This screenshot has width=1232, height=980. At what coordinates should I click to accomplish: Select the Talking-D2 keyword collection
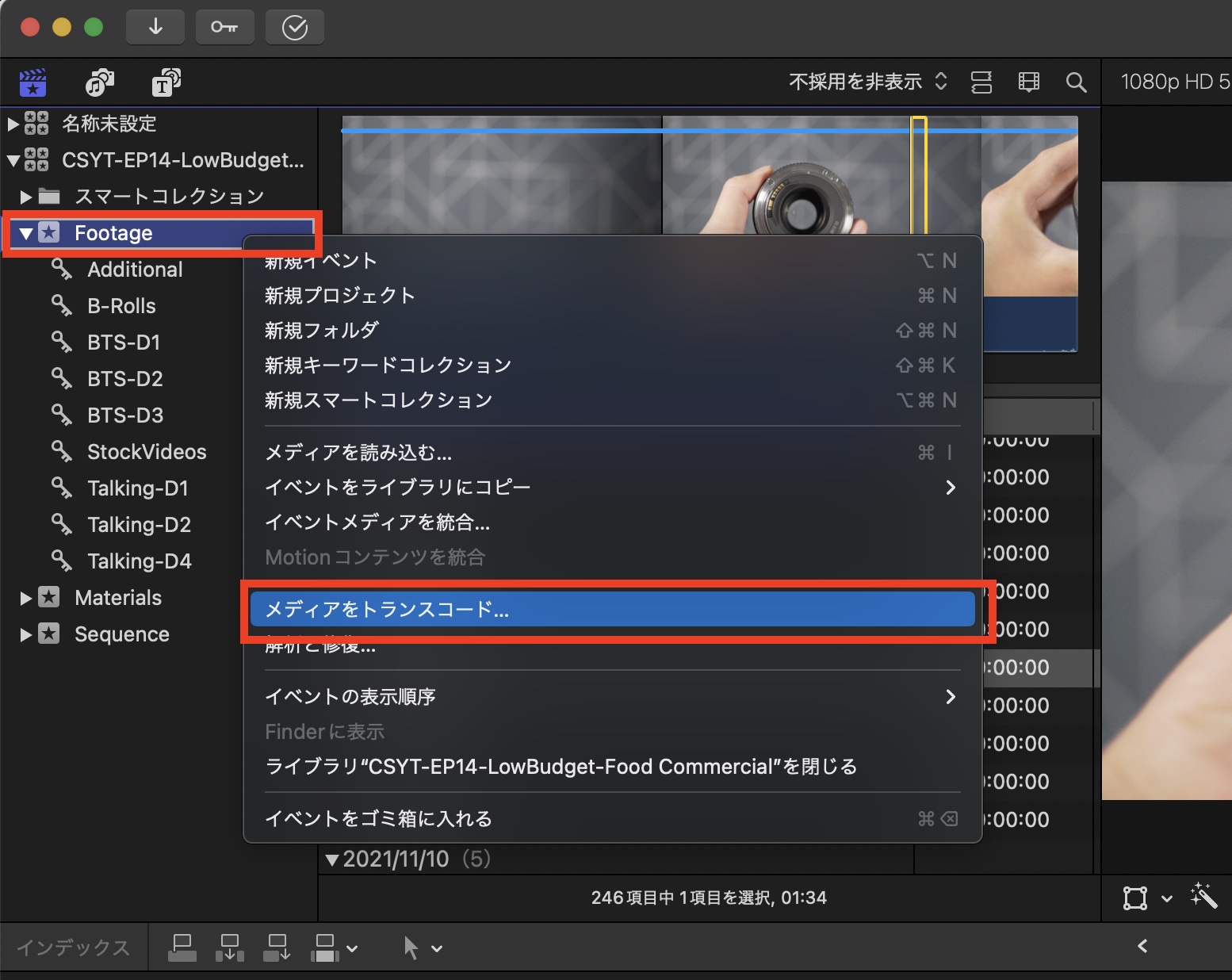tap(139, 525)
